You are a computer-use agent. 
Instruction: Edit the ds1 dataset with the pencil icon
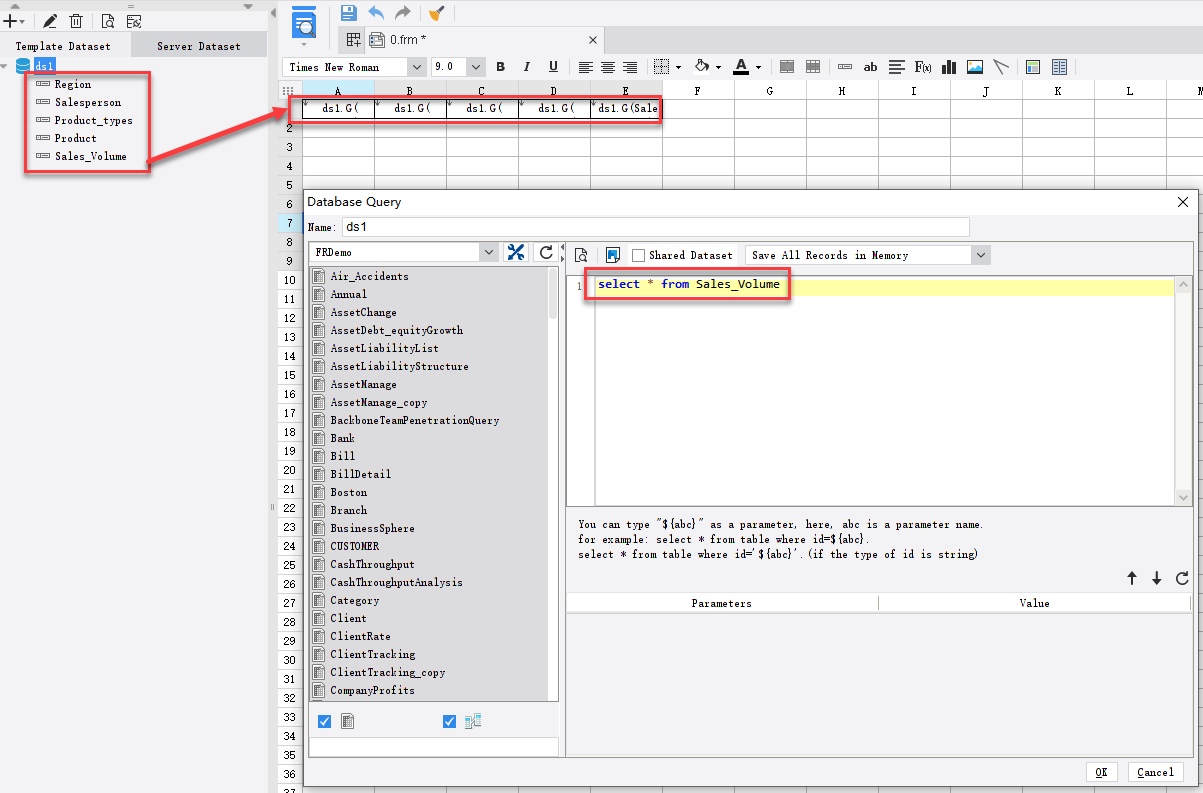click(48, 20)
